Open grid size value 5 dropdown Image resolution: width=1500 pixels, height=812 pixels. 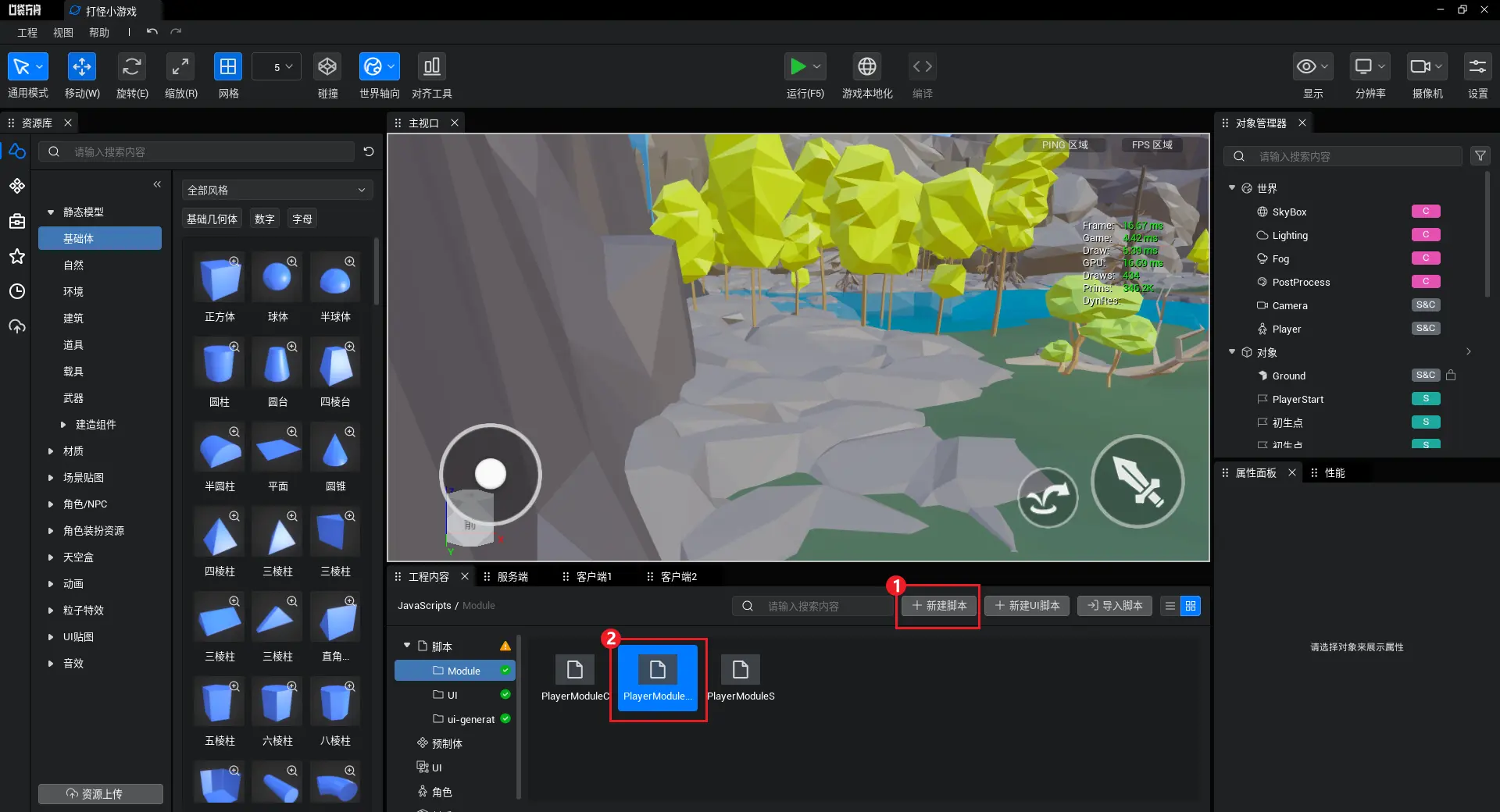pos(277,67)
